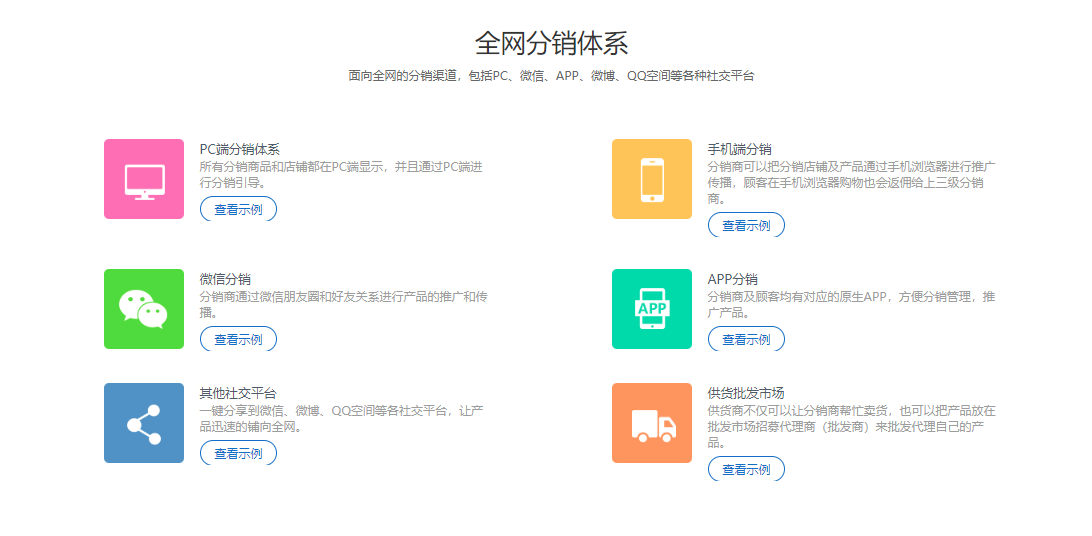Image resolution: width=1092 pixels, height=536 pixels.
Task: Open 查看示例 under 其他社交平台
Action: coord(238,453)
